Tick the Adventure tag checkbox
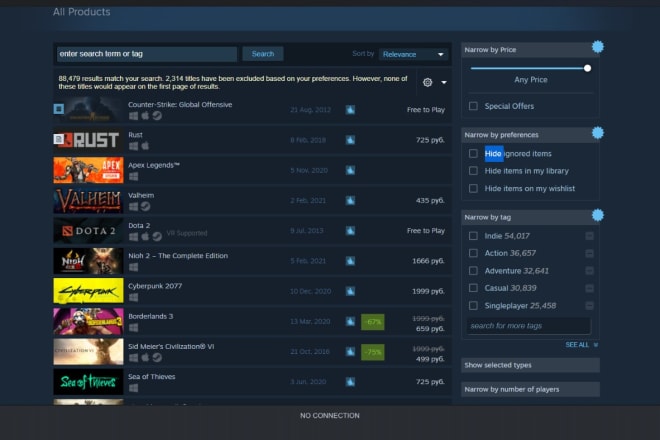The height and width of the screenshot is (440, 660). click(473, 271)
